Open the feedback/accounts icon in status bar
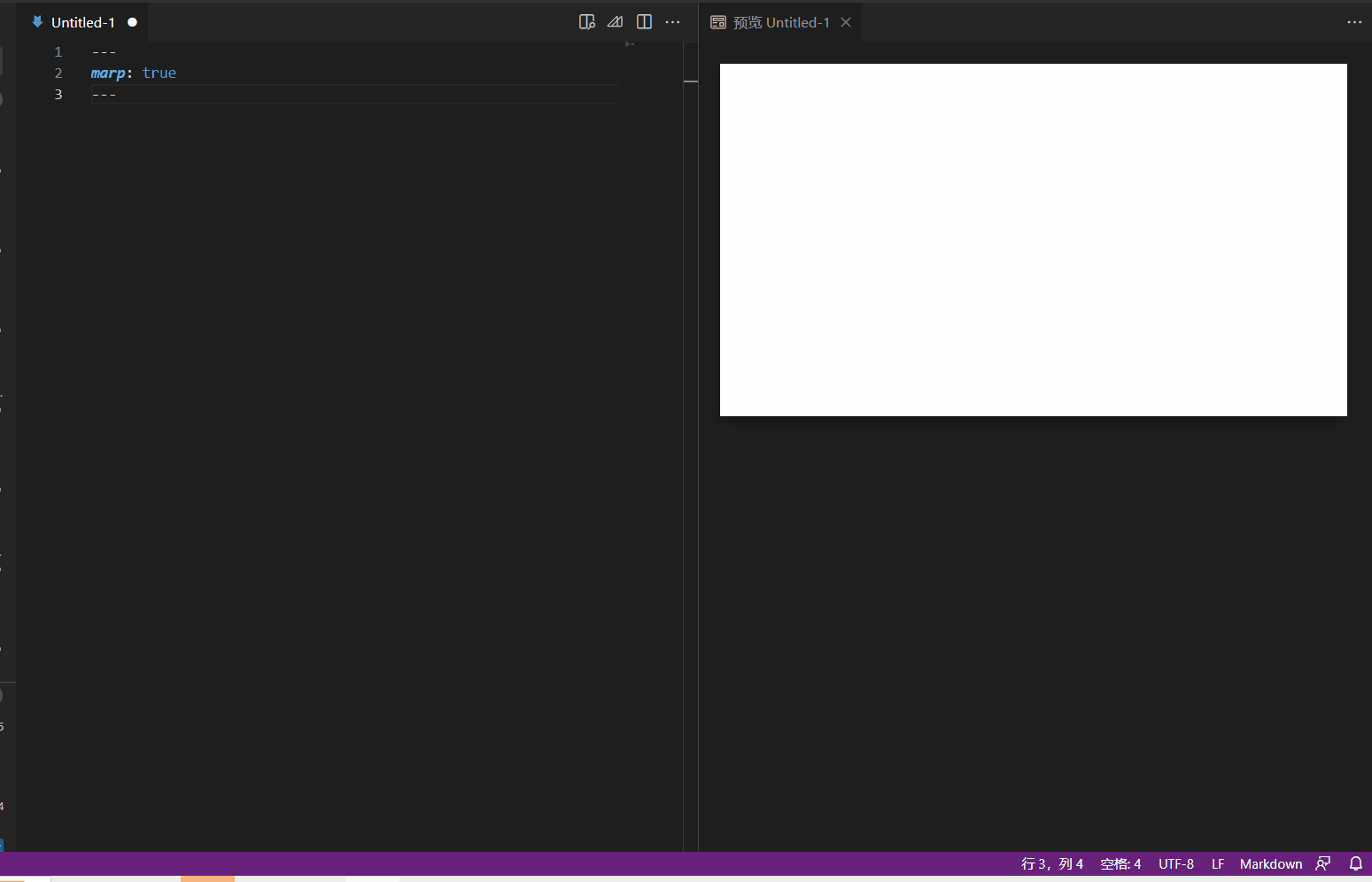 click(1323, 863)
